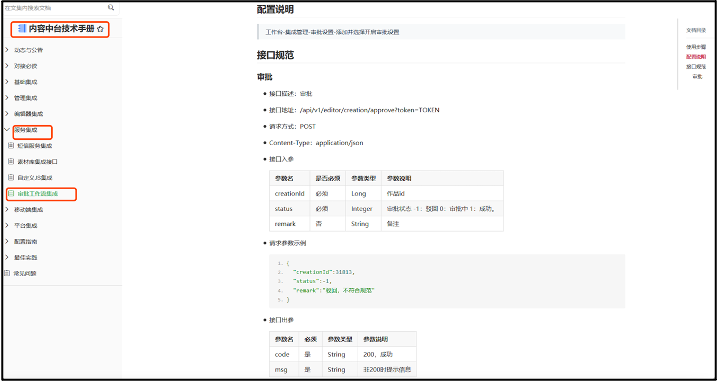Image resolution: width=718 pixels, height=382 pixels.
Task: Select 对接必读 in the sidebar tree
Action: [26, 66]
